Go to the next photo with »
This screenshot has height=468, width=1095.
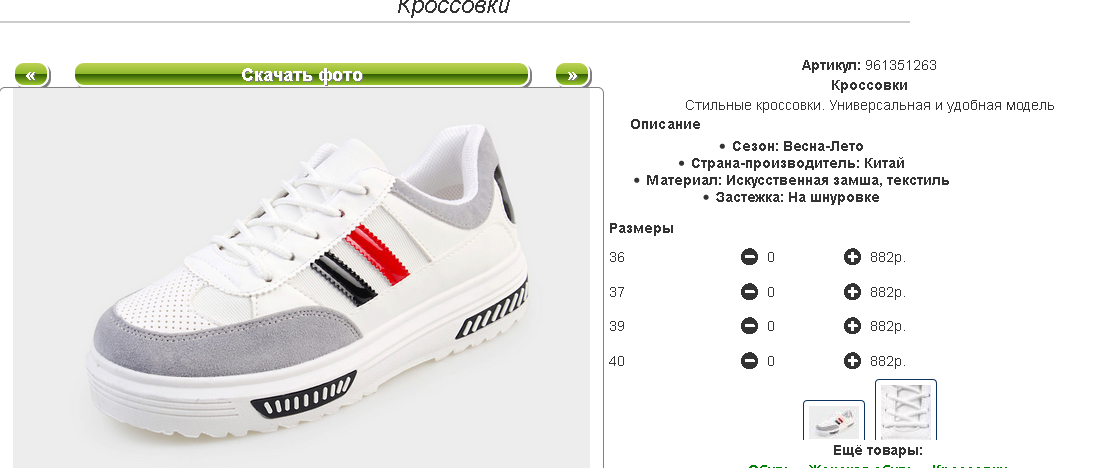pyautogui.click(x=573, y=75)
